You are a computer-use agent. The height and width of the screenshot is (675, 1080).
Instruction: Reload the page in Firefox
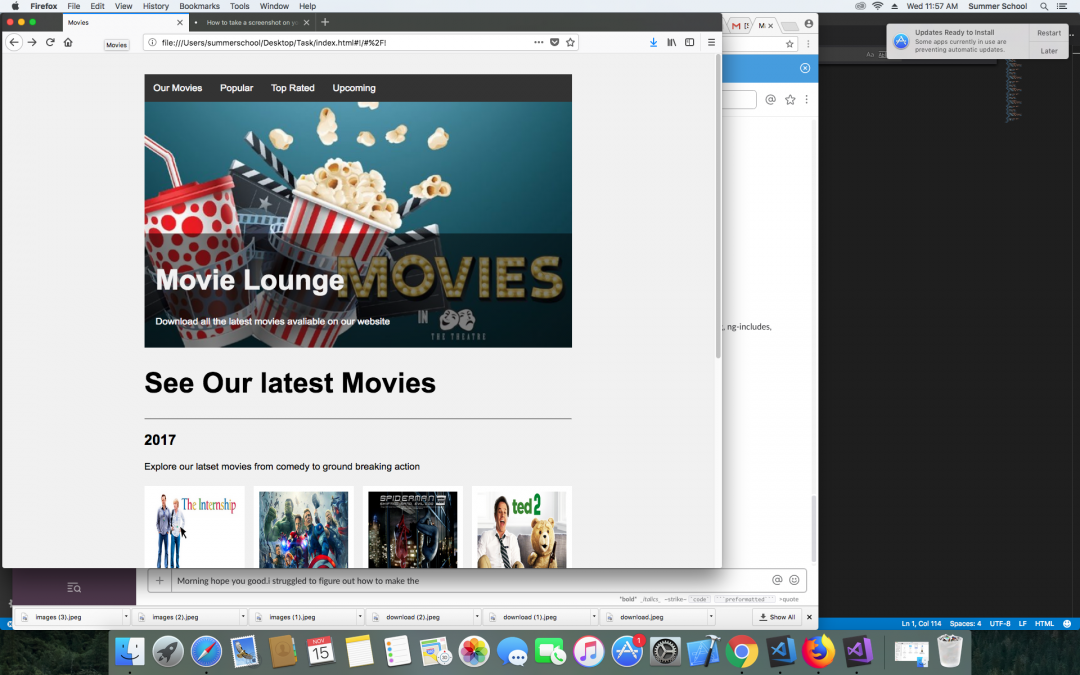[50, 42]
